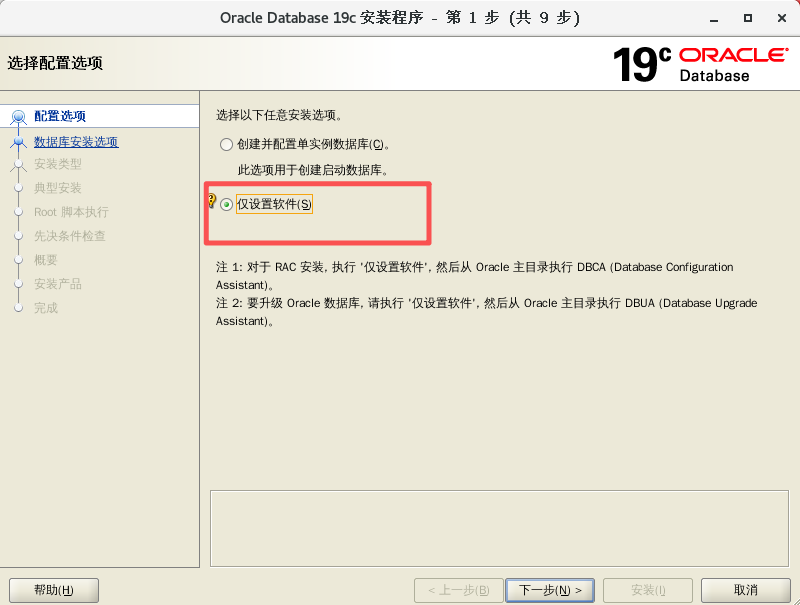Select the '创建并配置单实例数据库' radio button

(x=226, y=144)
